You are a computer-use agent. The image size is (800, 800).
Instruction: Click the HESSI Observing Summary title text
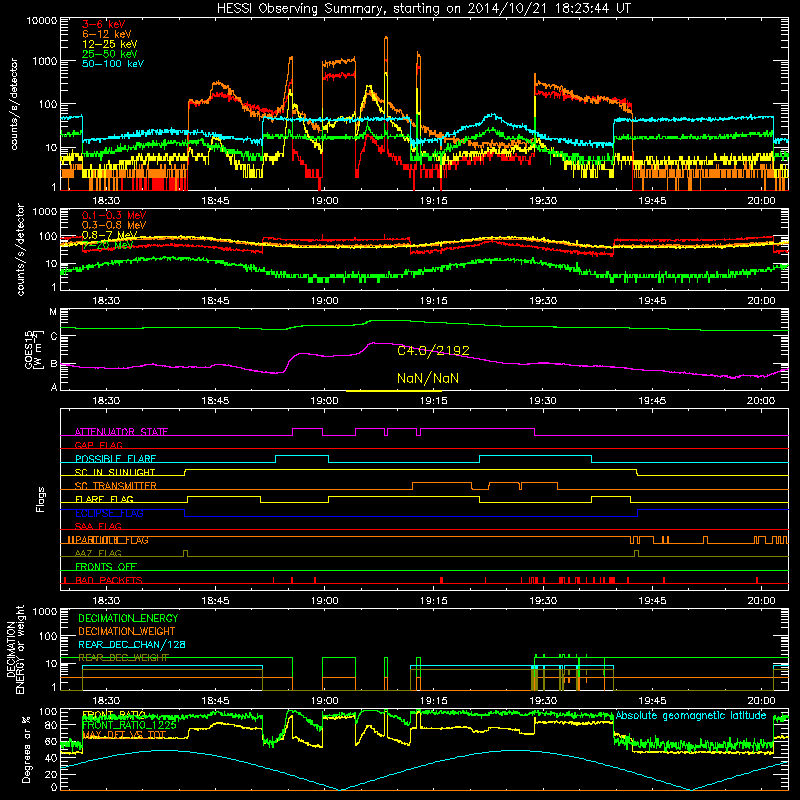point(423,8)
